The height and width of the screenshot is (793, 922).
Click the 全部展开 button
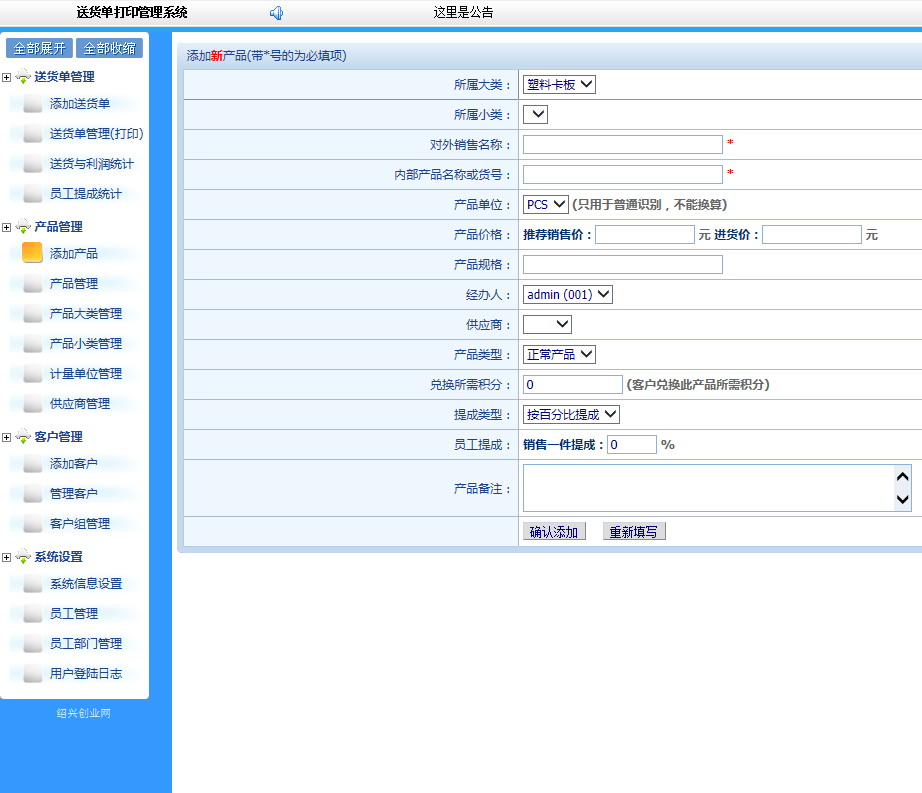[x=39, y=48]
